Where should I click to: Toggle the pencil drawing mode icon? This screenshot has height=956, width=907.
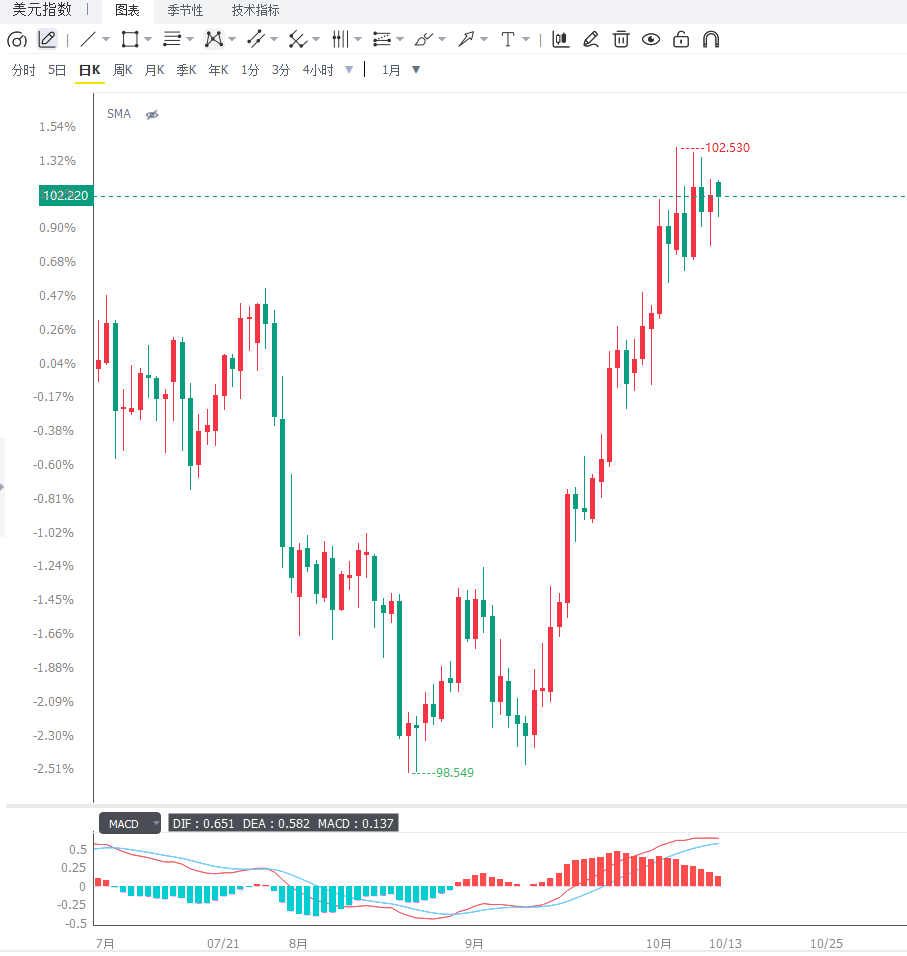click(47, 40)
